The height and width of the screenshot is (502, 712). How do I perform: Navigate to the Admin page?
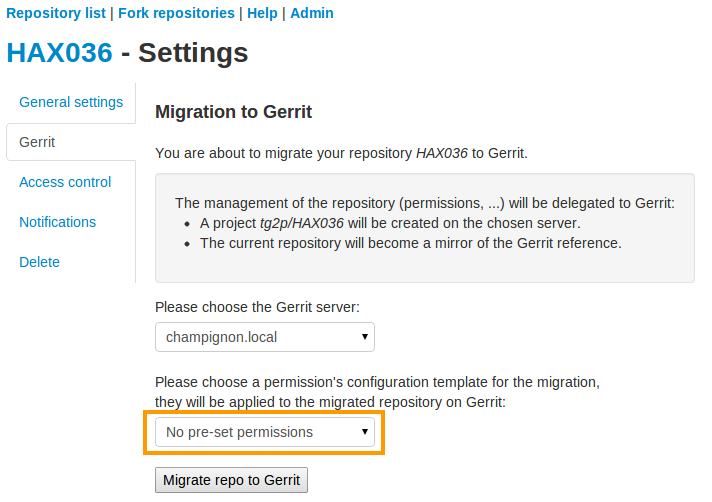[312, 13]
